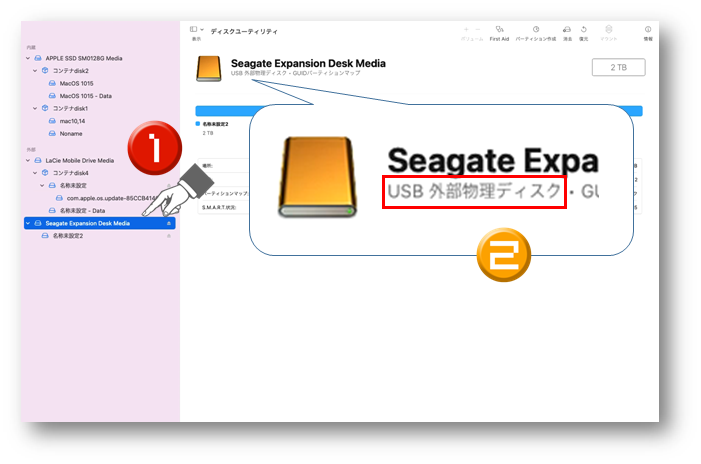
Task: Click the restore (復元) toolbar icon
Action: tap(583, 30)
